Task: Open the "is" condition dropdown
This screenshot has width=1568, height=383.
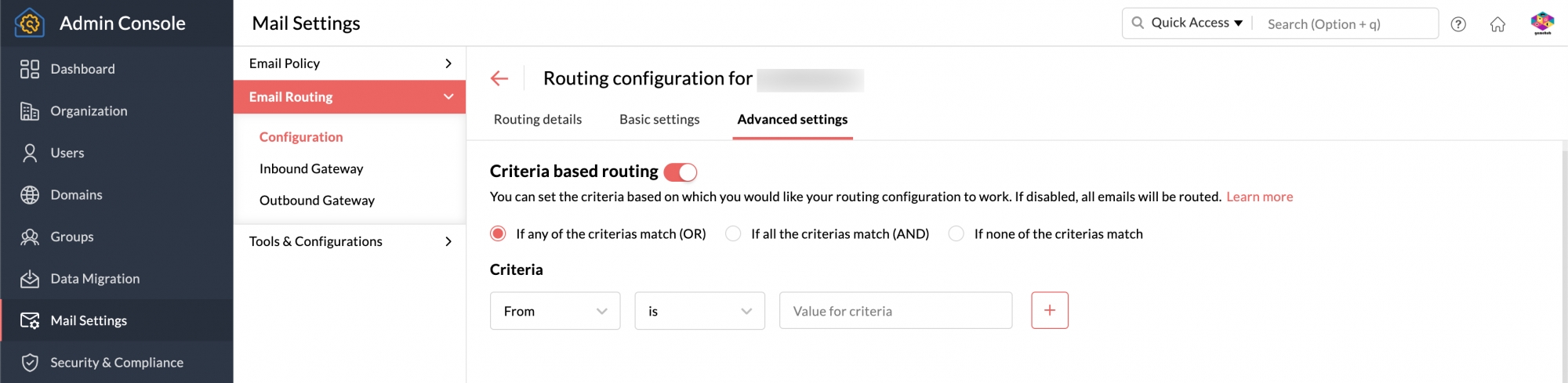Action: (x=699, y=311)
